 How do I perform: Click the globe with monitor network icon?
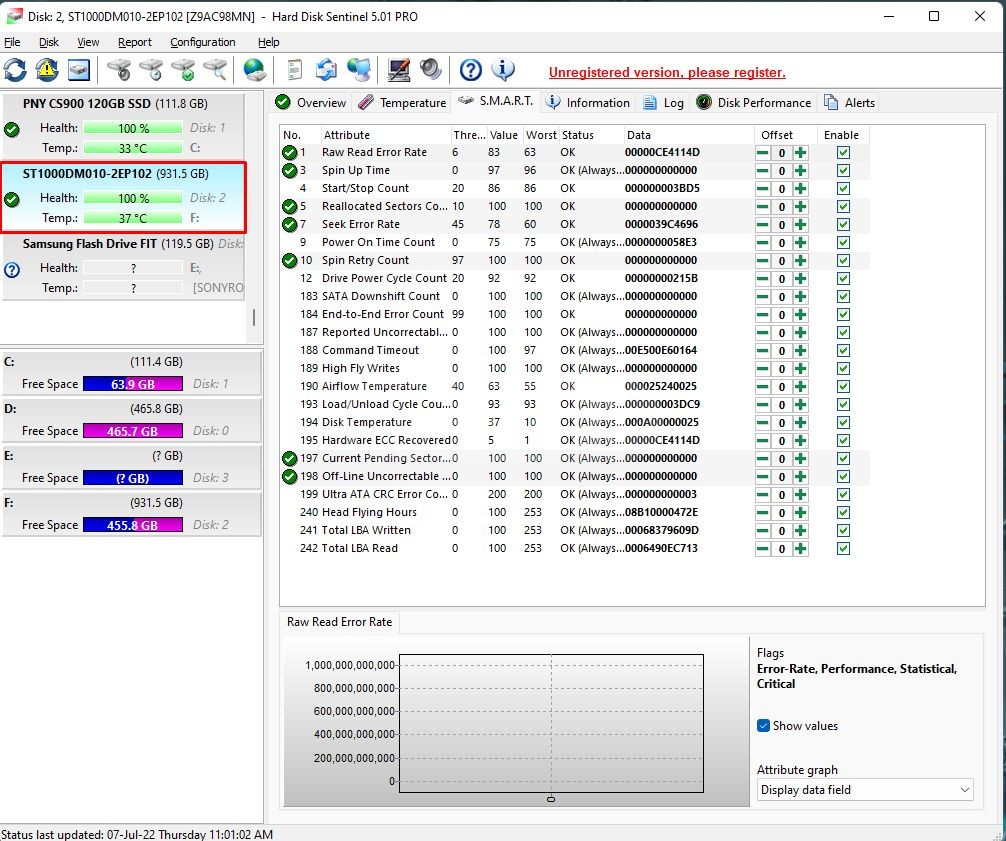pyautogui.click(x=359, y=70)
